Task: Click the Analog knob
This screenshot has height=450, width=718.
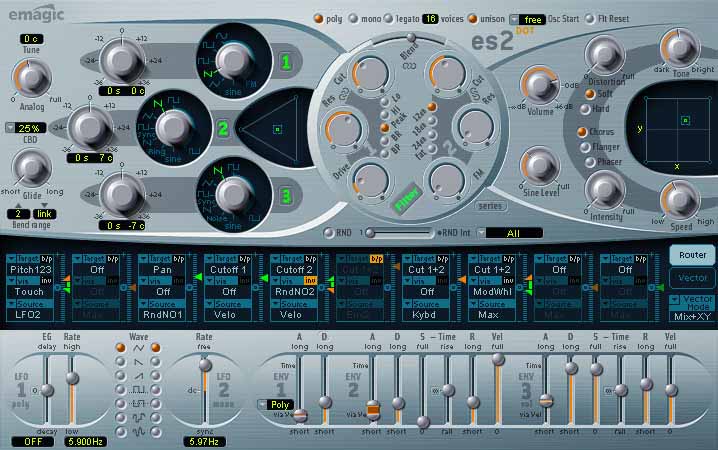Action: tap(31, 78)
